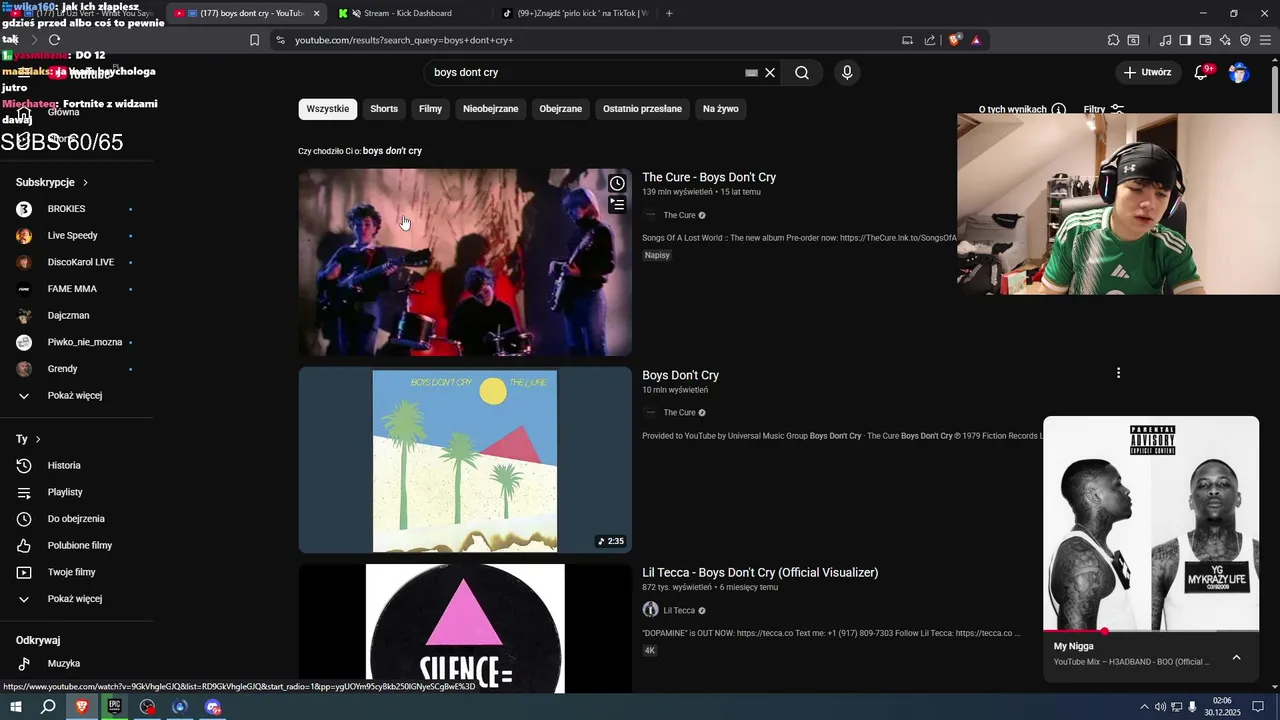The width and height of the screenshot is (1280, 720).
Task: Click the miniplayer red progress bar
Action: coord(1151,631)
